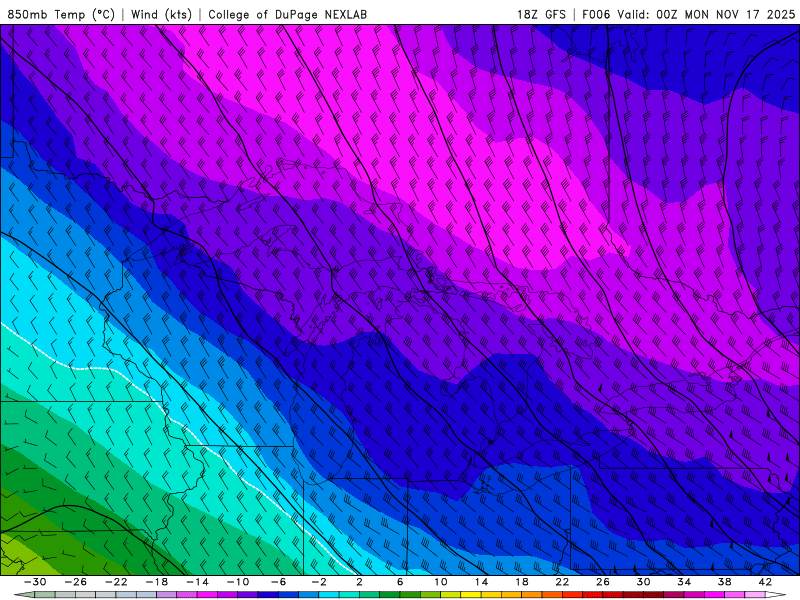This screenshot has width=800, height=600.
Task: Click the 38 colorbar label
Action: [724, 582]
